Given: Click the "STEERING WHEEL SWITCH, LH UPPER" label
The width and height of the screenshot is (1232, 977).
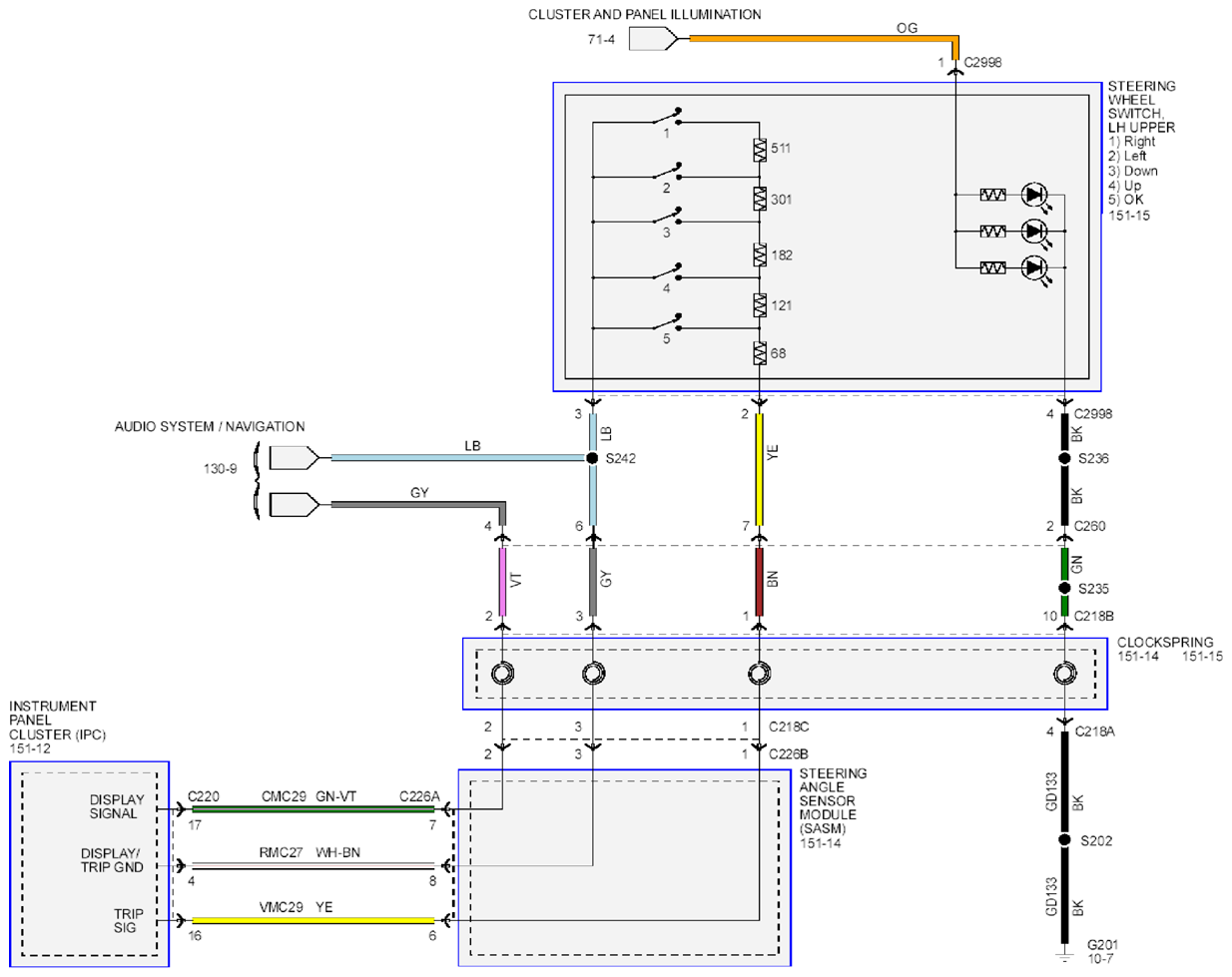Looking at the screenshot, I should click(1141, 107).
